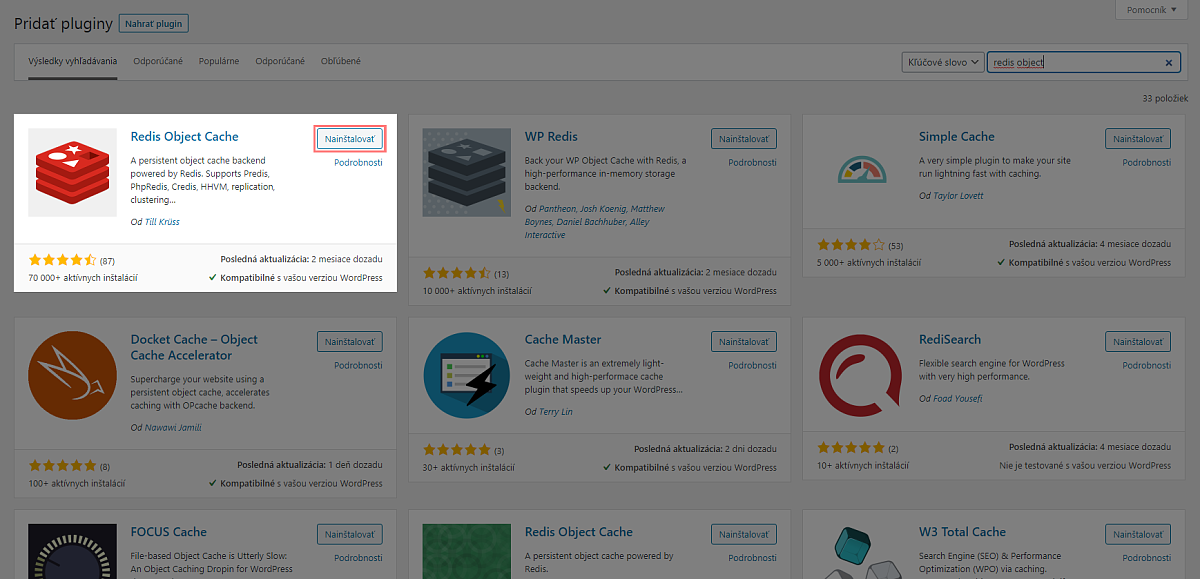Screen dimensions: 1200x579
Task: Click the W3 Total Cache cube icon
Action: click(x=861, y=551)
